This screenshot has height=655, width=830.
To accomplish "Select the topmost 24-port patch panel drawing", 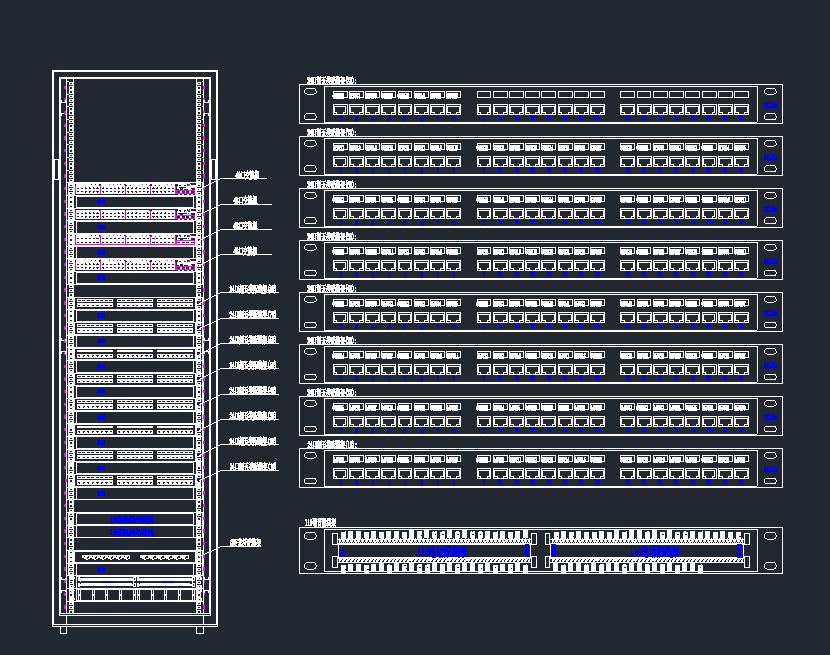I will click(540, 104).
